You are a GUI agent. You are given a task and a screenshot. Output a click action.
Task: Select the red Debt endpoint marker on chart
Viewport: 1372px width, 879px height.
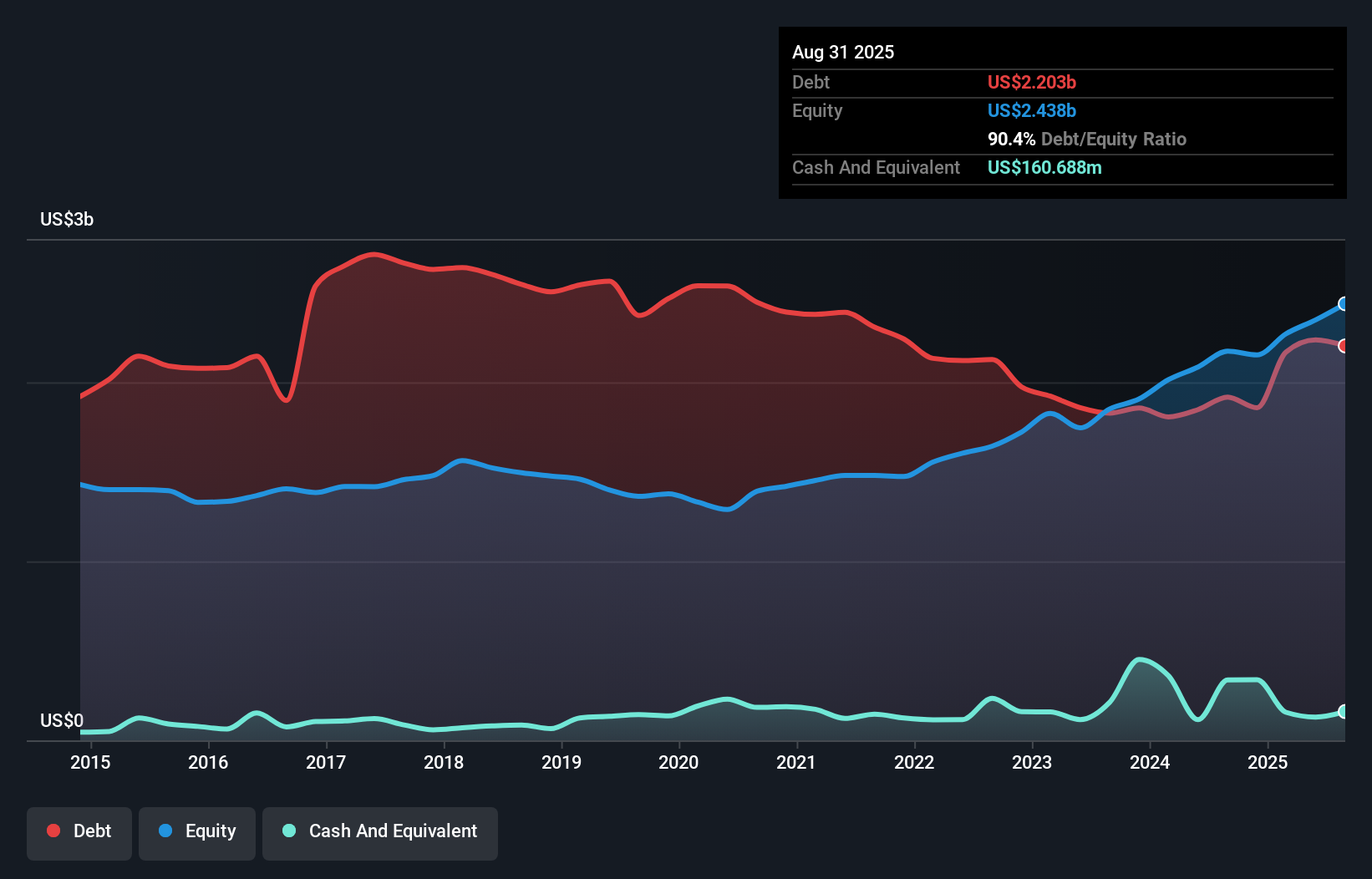pos(1344,344)
